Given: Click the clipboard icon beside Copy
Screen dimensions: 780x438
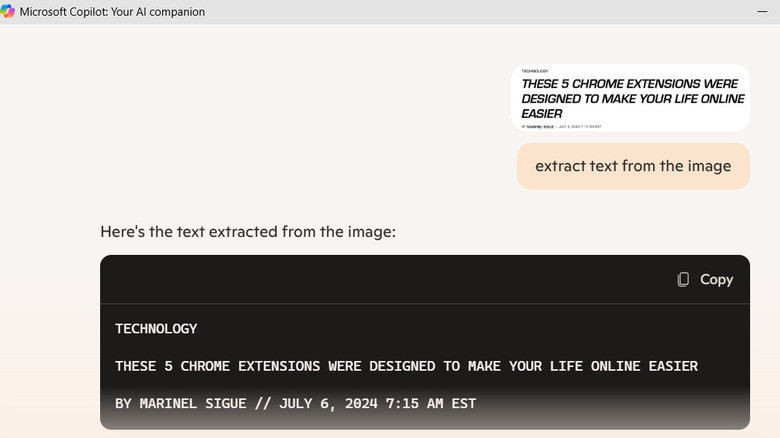Looking at the screenshot, I should tap(683, 280).
